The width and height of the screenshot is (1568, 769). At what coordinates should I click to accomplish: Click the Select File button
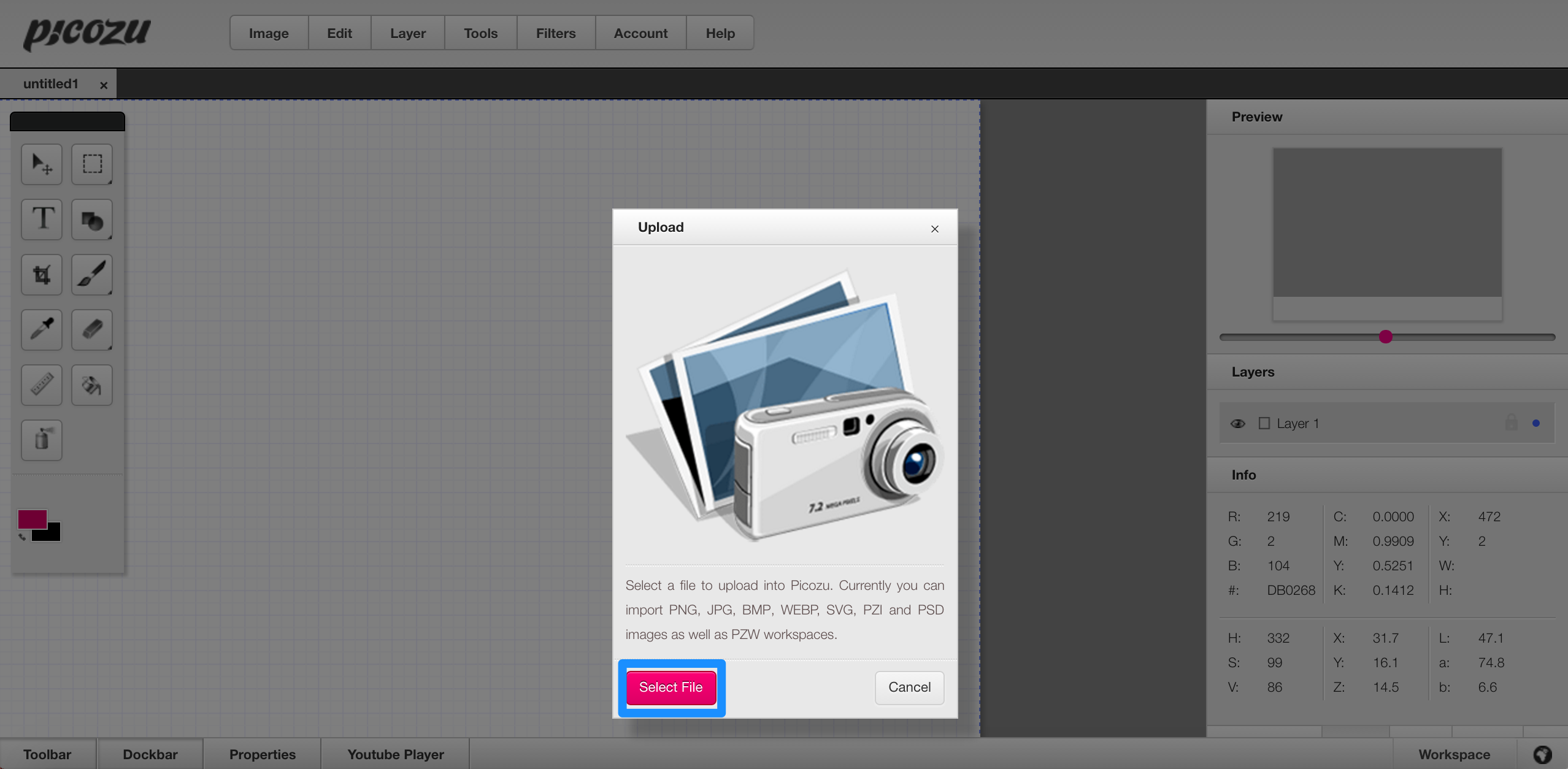[670, 687]
